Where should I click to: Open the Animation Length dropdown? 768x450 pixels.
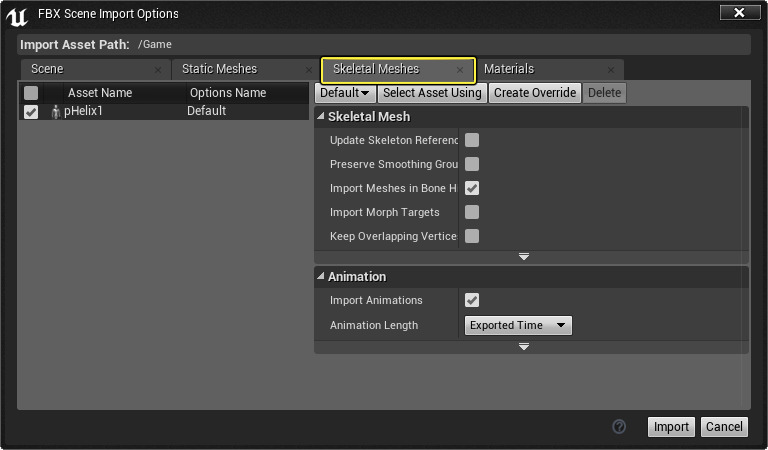tap(518, 325)
